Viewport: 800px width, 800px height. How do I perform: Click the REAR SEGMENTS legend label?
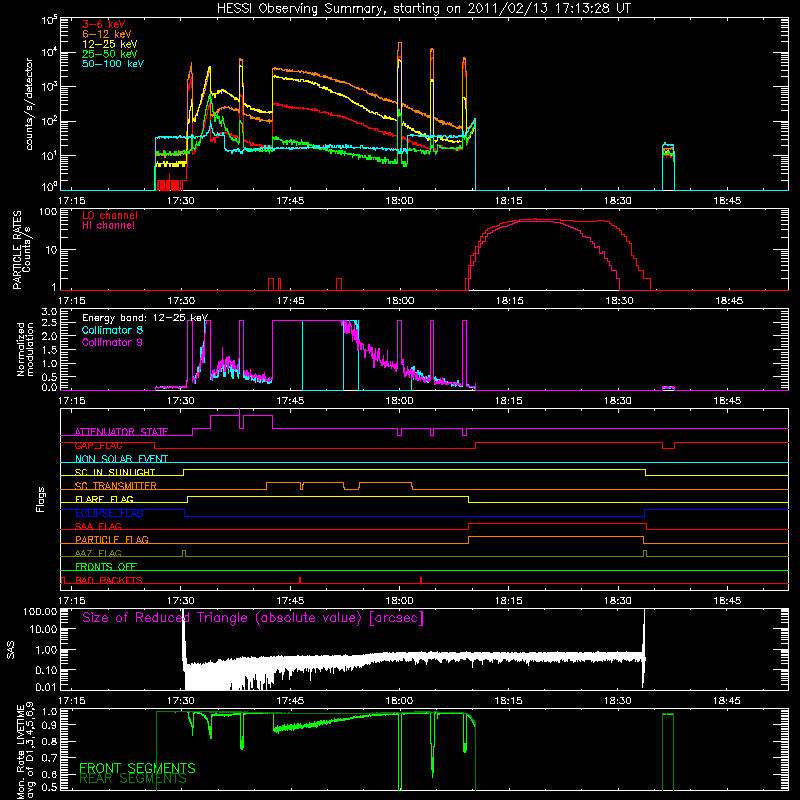[x=133, y=779]
